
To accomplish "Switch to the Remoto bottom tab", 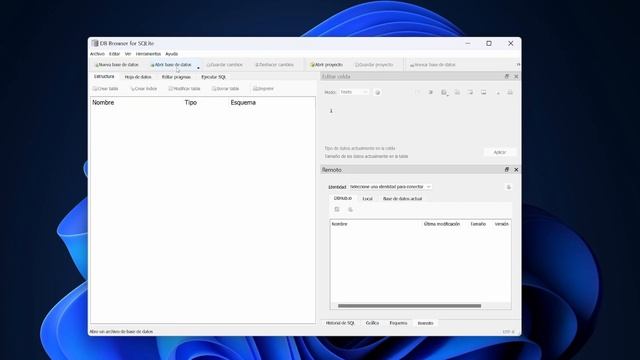I will 425,323.
